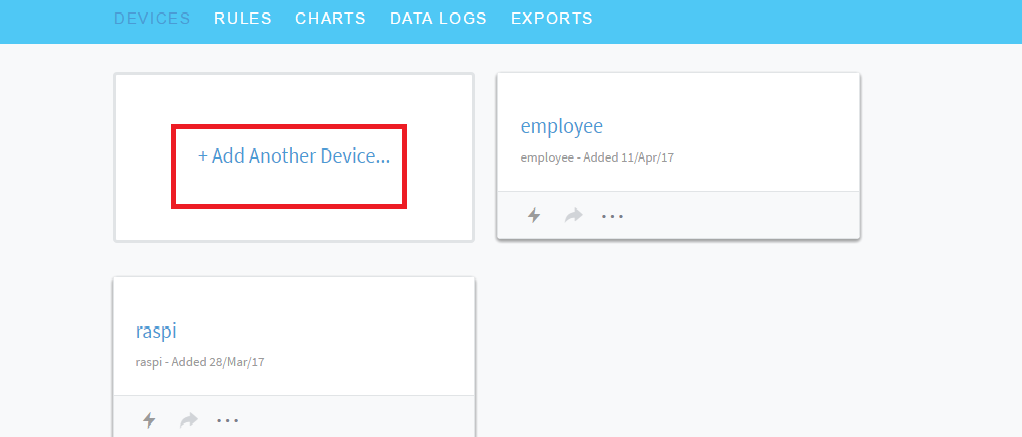Open the ellipsis menu on raspi card
1022x437 pixels.
[227, 420]
